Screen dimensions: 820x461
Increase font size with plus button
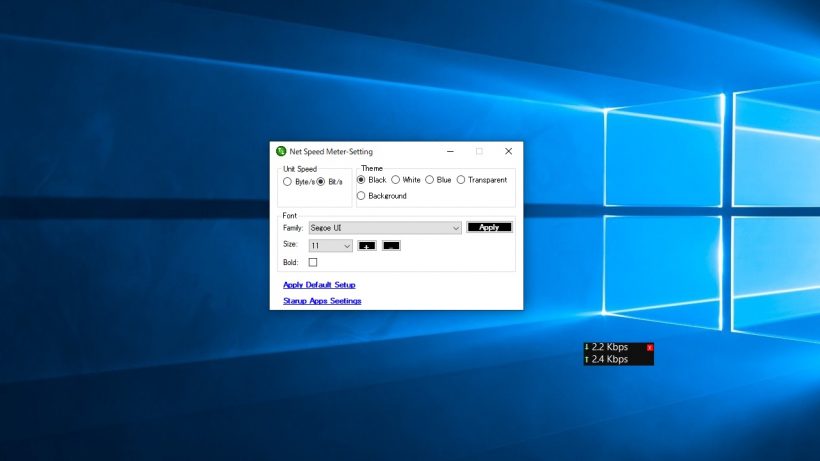click(367, 246)
